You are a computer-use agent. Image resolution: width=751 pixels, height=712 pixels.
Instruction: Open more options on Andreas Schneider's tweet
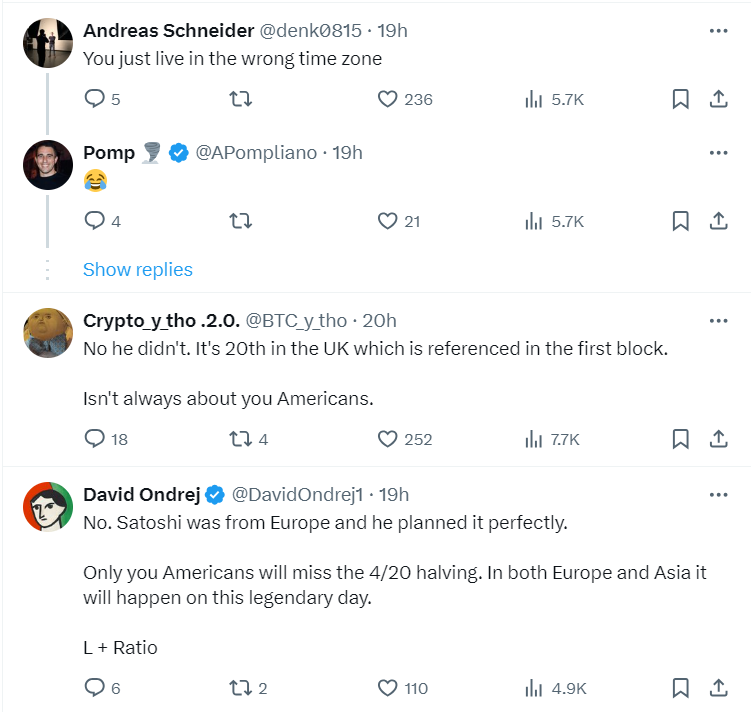point(718,31)
